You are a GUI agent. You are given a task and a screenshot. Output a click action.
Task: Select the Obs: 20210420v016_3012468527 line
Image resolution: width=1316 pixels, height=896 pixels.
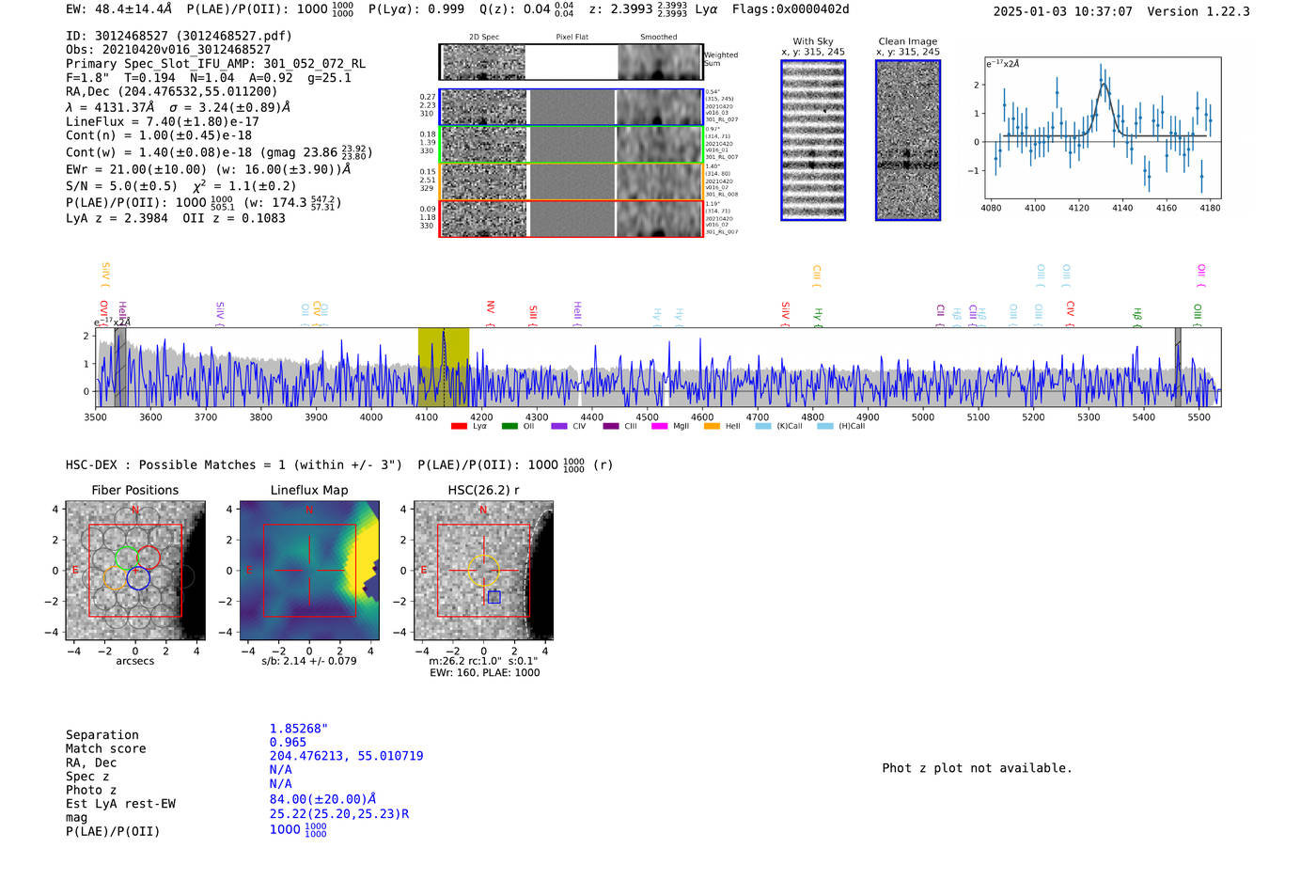168,50
